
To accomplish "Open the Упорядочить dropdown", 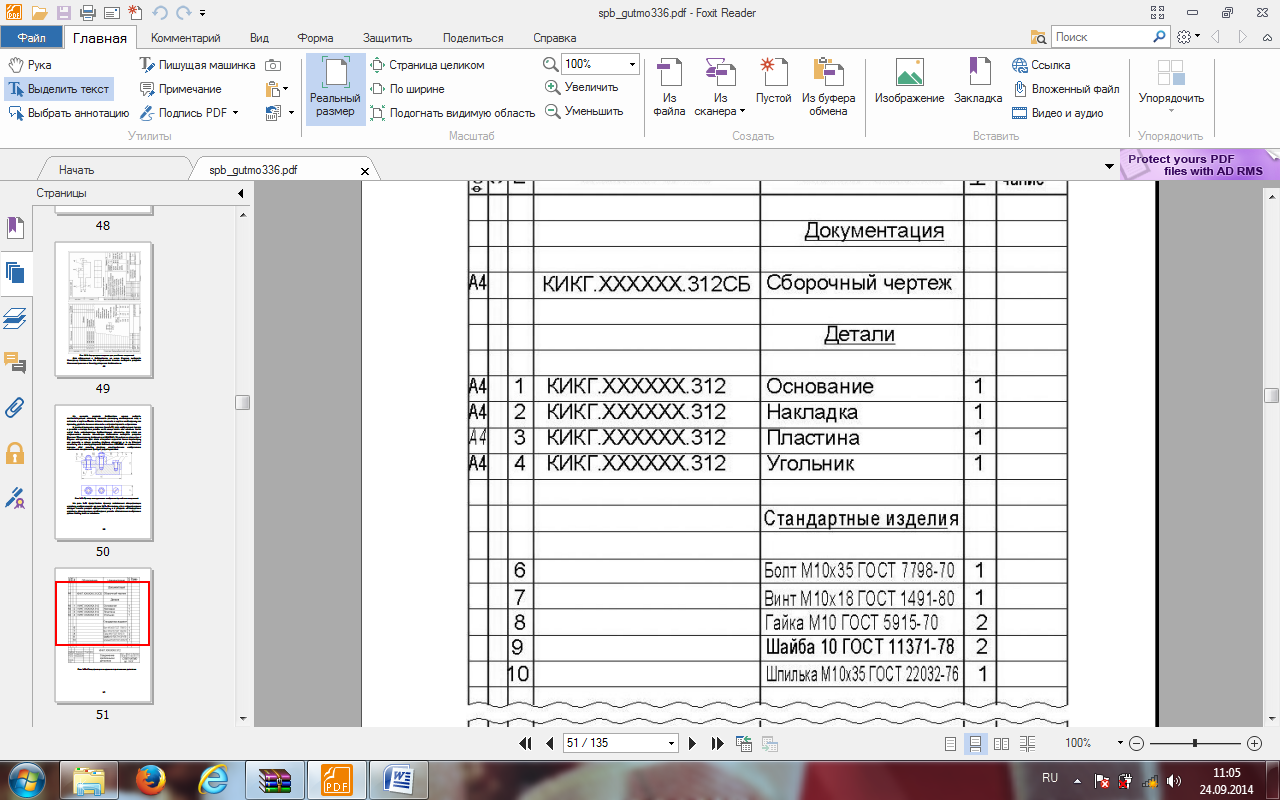I will point(1171,88).
